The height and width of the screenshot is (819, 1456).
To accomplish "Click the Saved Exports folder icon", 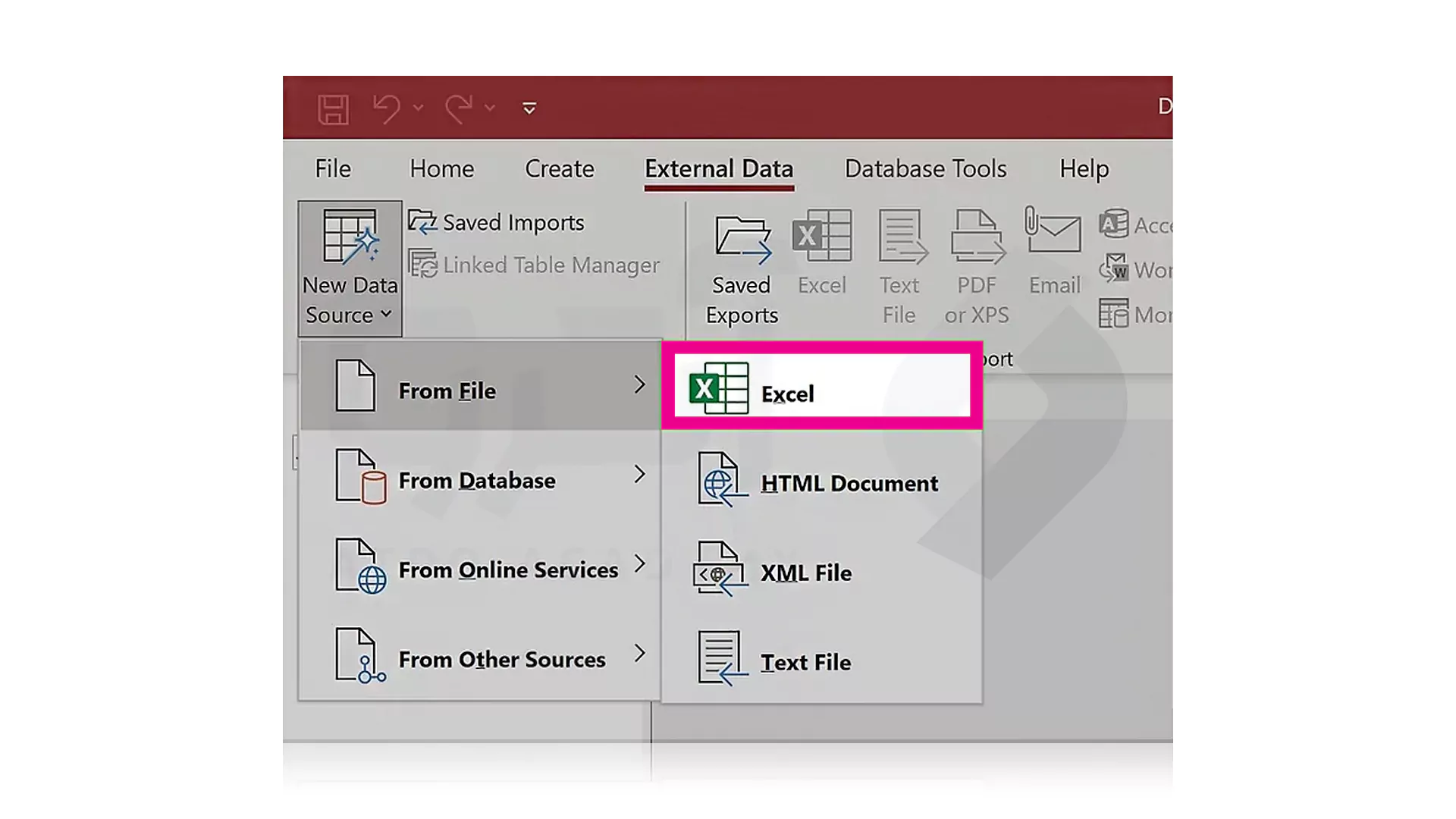I will pyautogui.click(x=742, y=239).
